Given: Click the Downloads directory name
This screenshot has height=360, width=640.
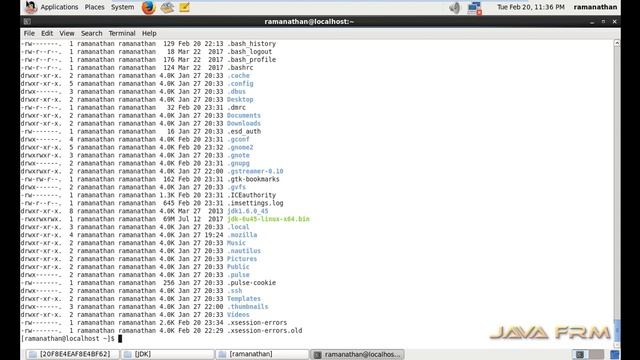Looking at the screenshot, I should 244,123.
